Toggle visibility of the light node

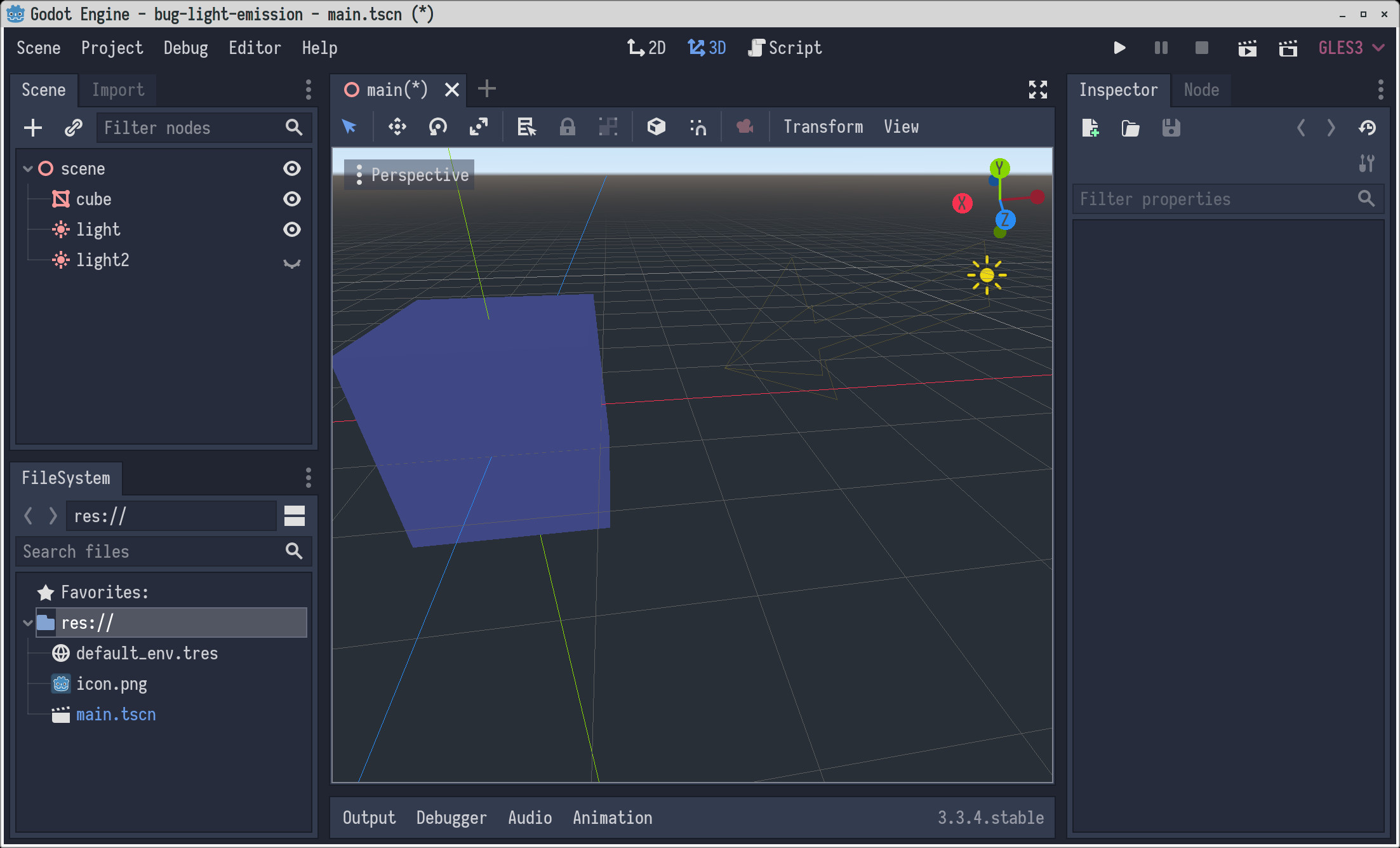[x=291, y=229]
